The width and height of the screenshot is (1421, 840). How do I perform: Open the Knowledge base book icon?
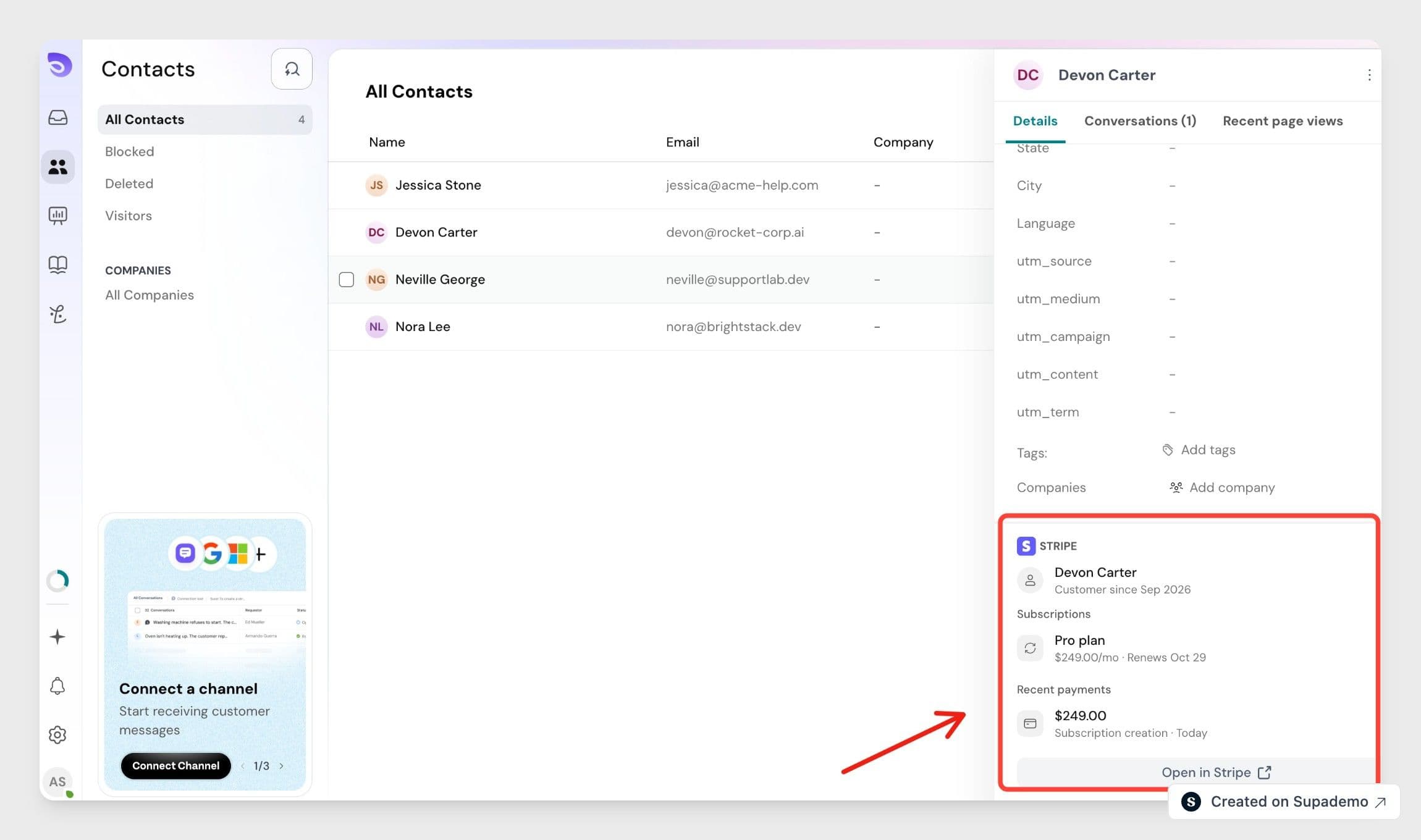(58, 265)
